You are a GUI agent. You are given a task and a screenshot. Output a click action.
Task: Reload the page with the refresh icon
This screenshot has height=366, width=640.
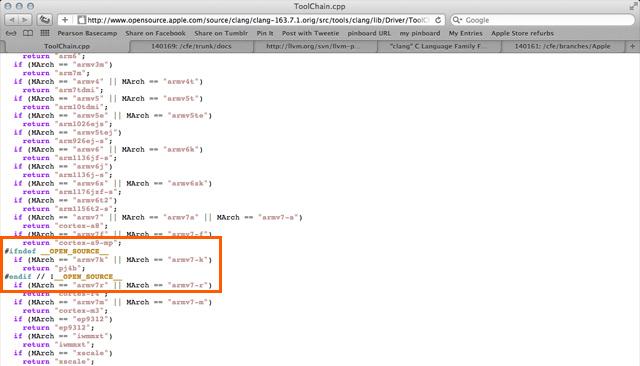point(438,20)
